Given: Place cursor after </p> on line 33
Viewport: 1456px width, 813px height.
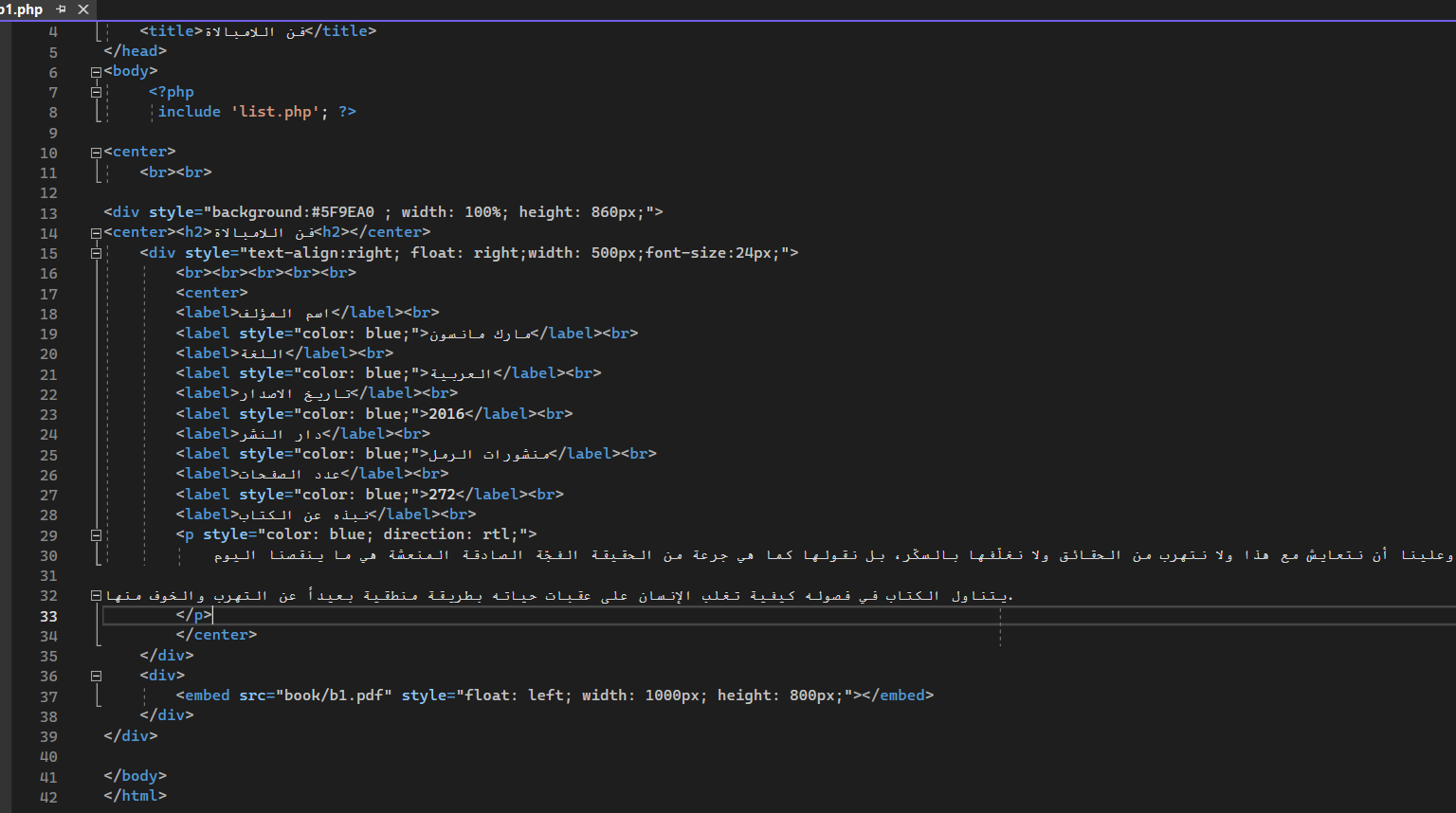Looking at the screenshot, I should [x=213, y=615].
